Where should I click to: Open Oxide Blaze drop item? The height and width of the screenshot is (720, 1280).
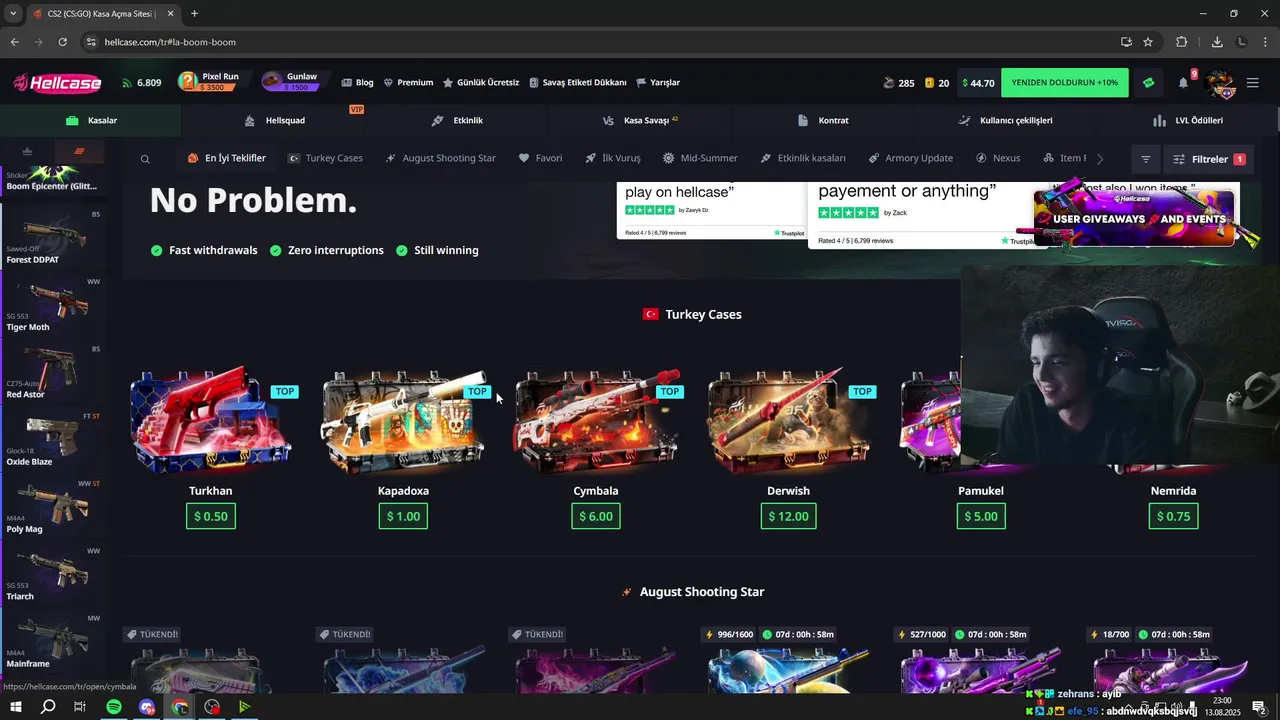click(x=54, y=438)
